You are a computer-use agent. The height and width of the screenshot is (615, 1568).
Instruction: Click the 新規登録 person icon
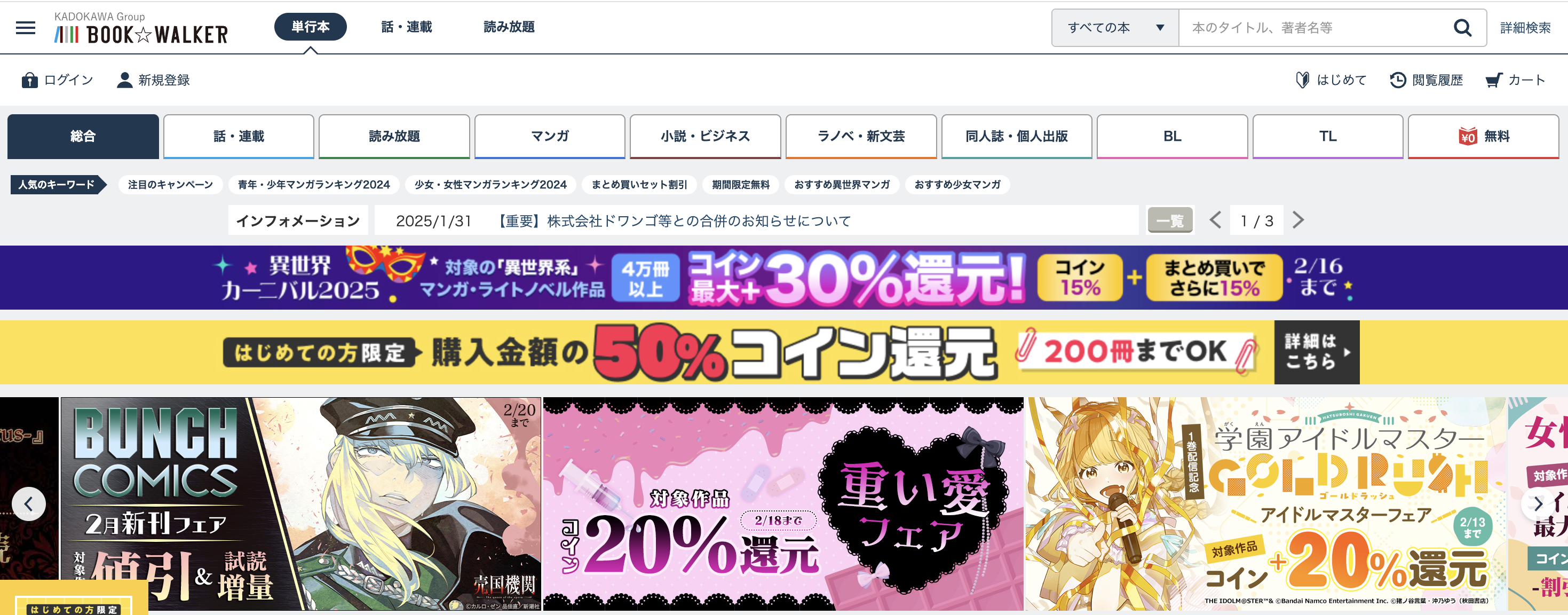point(124,80)
